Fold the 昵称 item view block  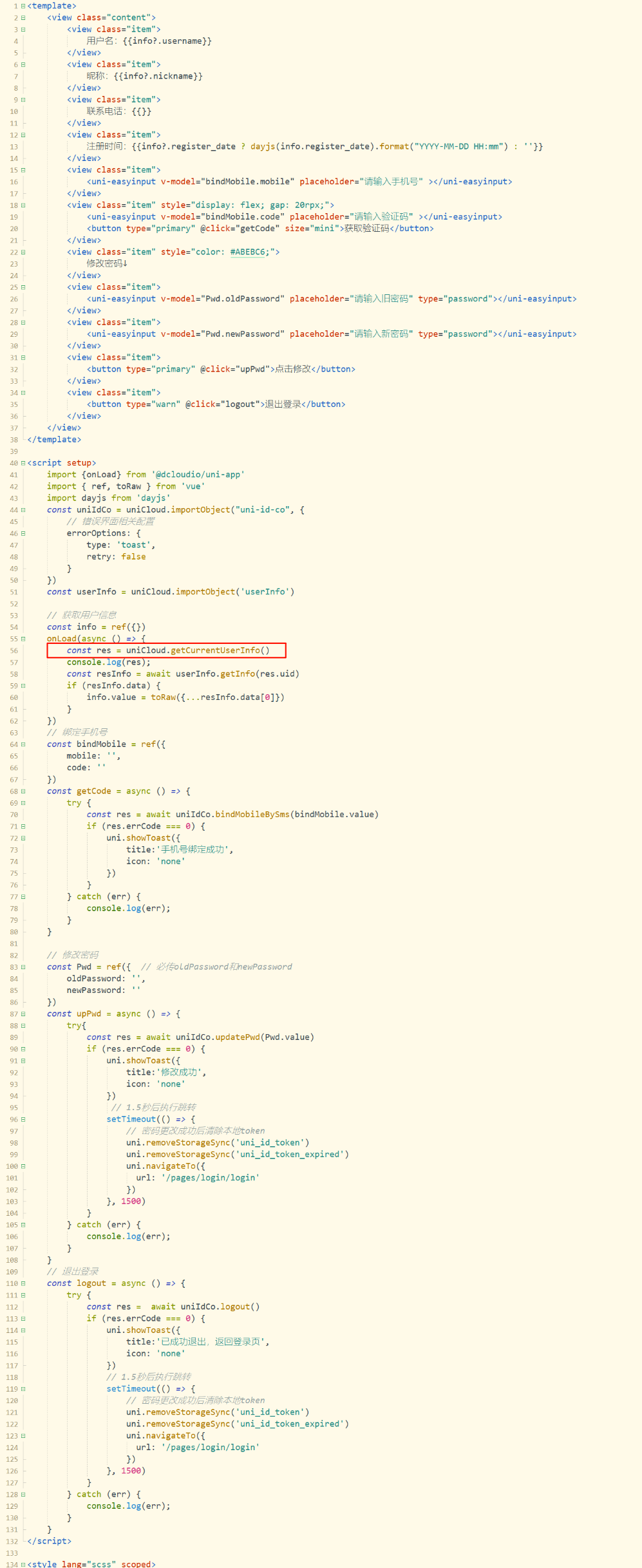pyautogui.click(x=23, y=64)
